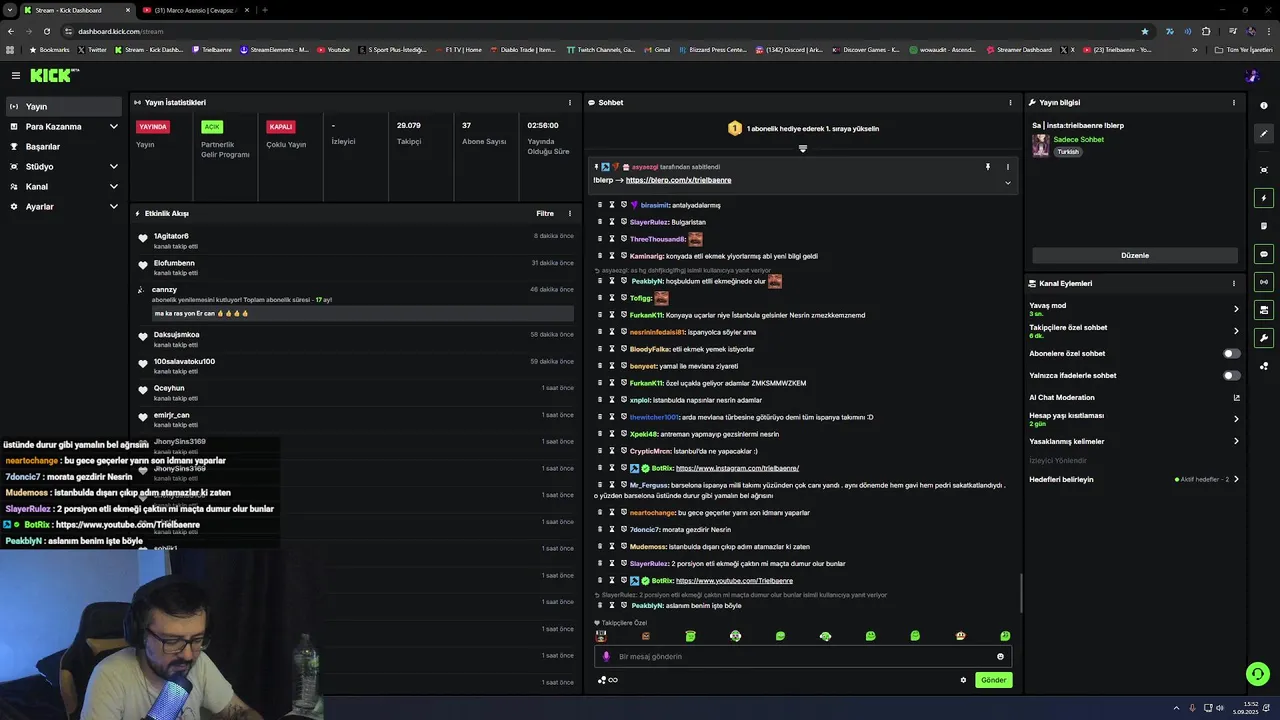Screen dimensions: 1280x720
Task: Expand the pinned message chevron
Action: (1007, 183)
